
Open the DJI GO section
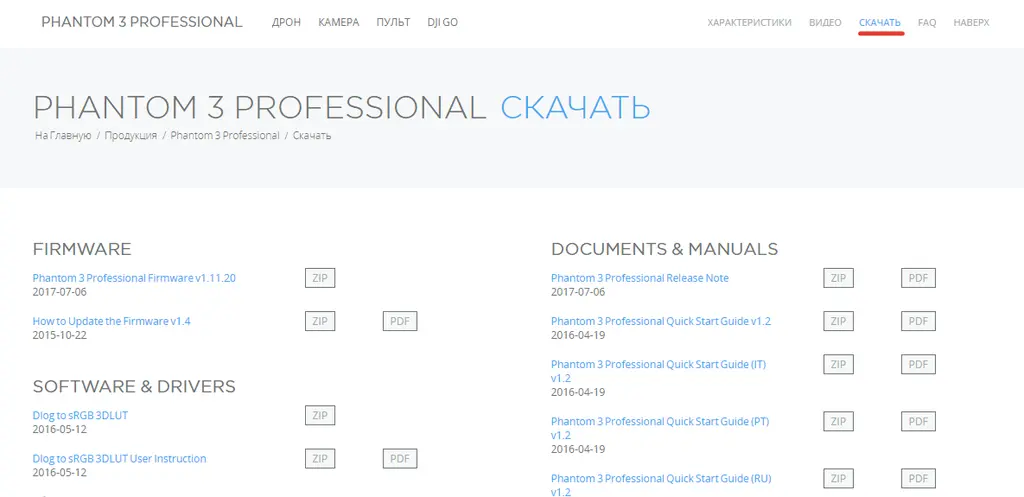pyautogui.click(x=442, y=22)
